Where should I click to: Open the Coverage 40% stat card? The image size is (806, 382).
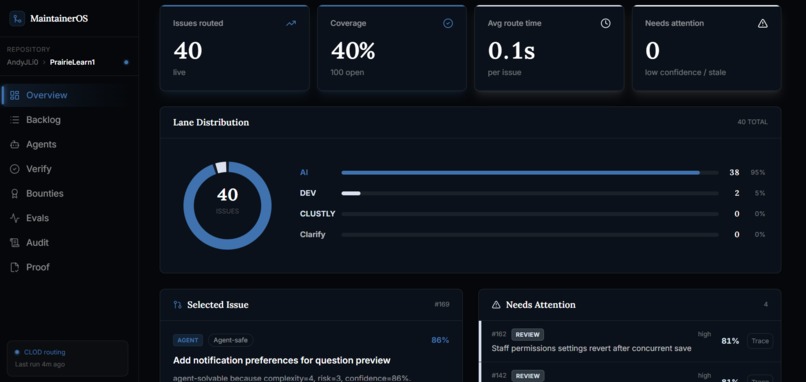tap(392, 48)
